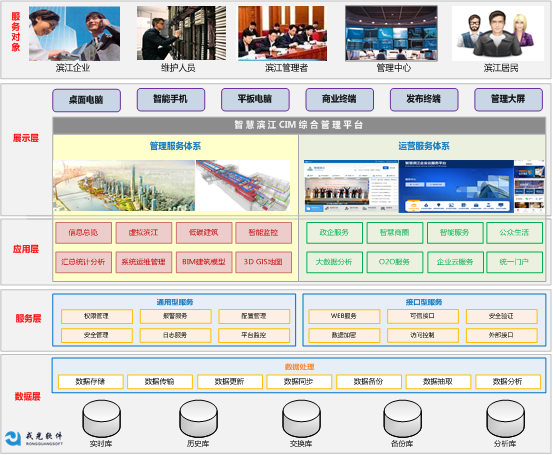Select the 智能手机 button
This screenshot has height=455, width=553.
171,99
